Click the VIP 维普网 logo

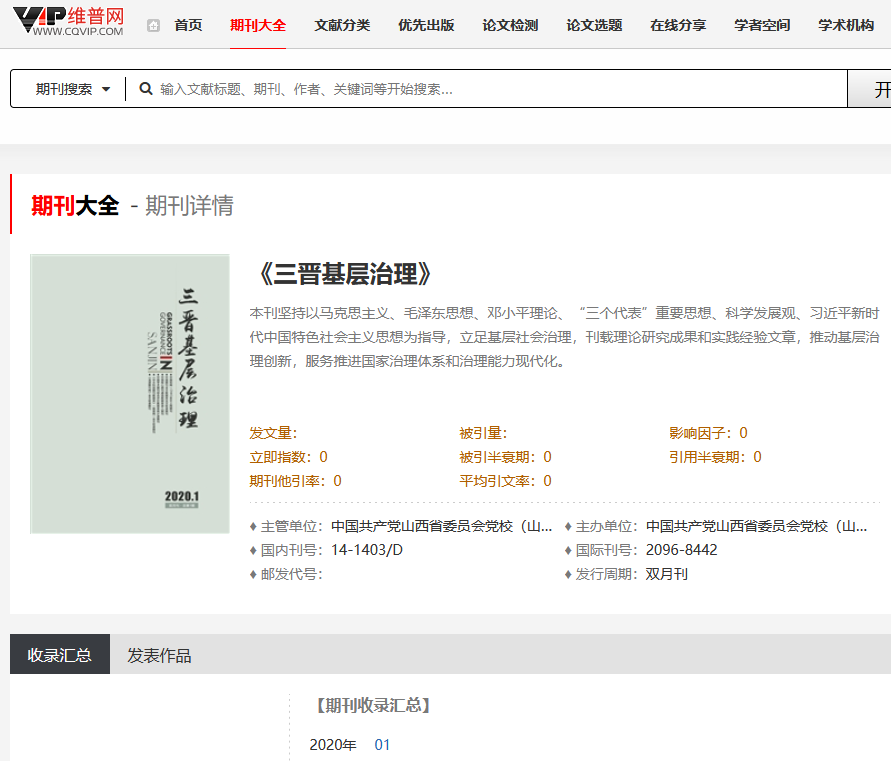point(68,22)
